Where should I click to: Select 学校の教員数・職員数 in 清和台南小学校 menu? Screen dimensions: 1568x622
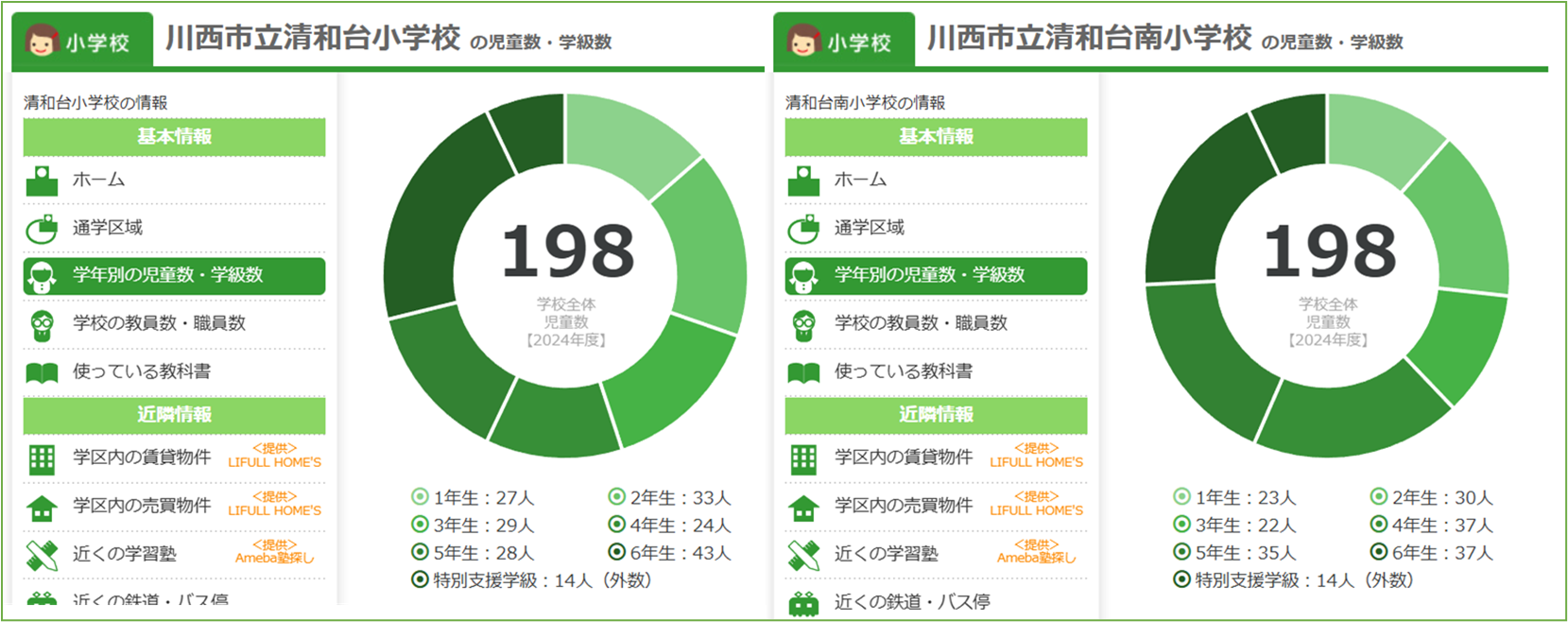click(x=921, y=323)
